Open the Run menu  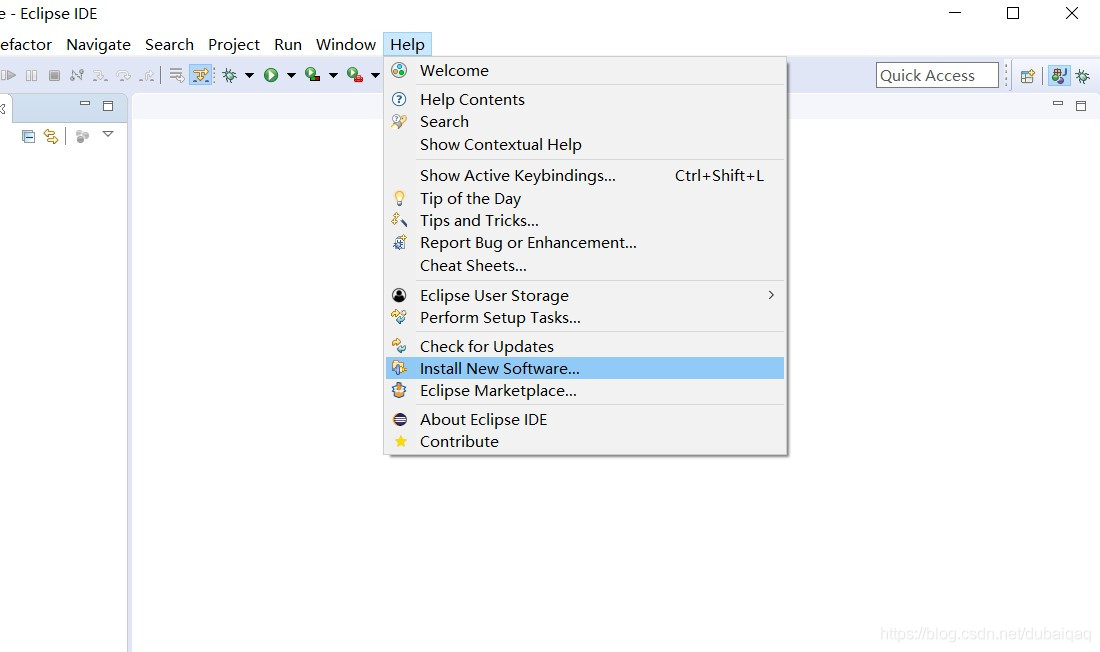(x=288, y=44)
